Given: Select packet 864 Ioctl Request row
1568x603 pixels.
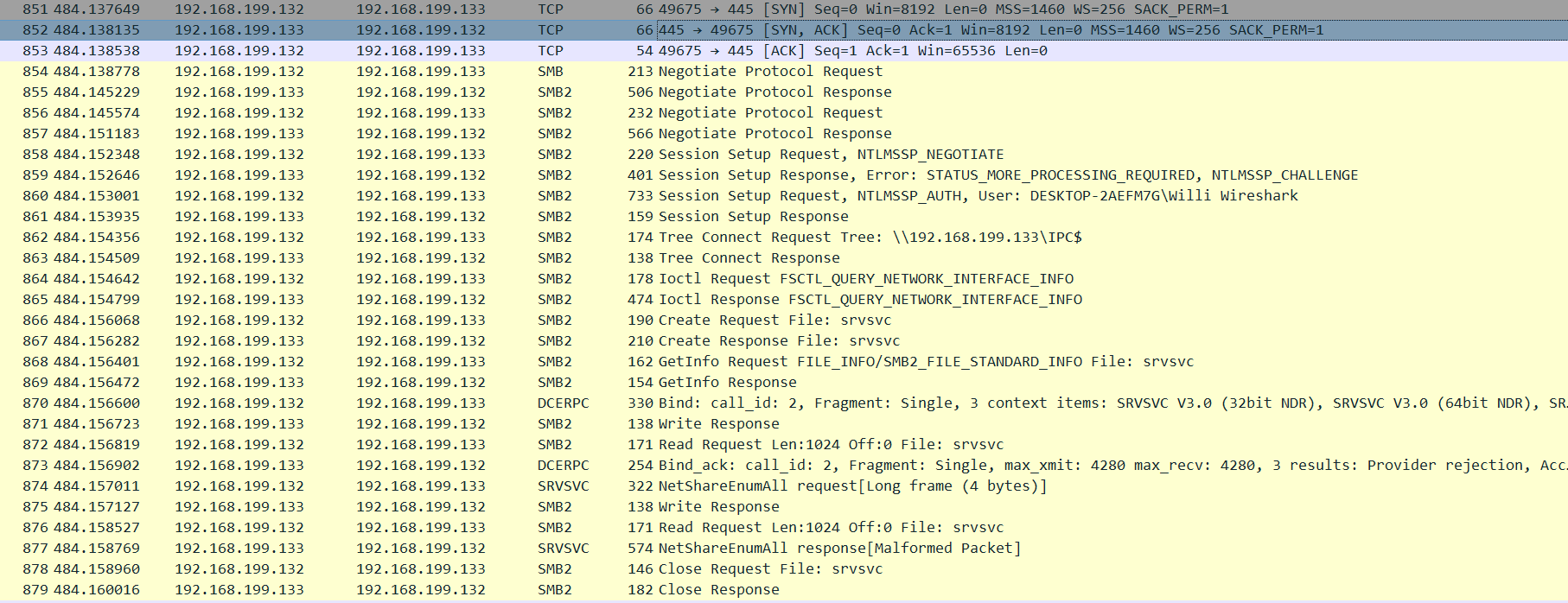Looking at the screenshot, I should point(784,279).
